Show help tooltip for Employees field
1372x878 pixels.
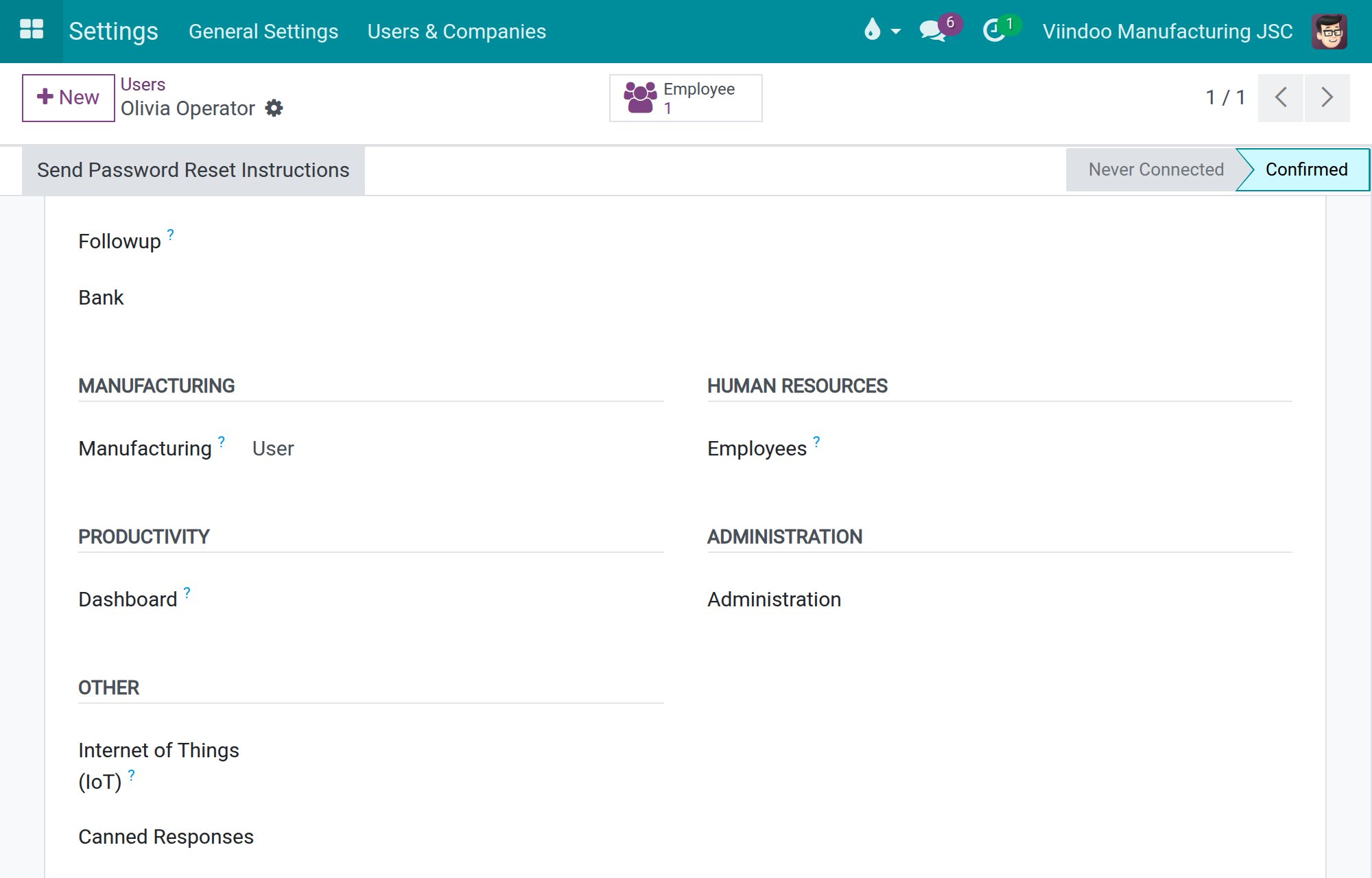pos(816,442)
